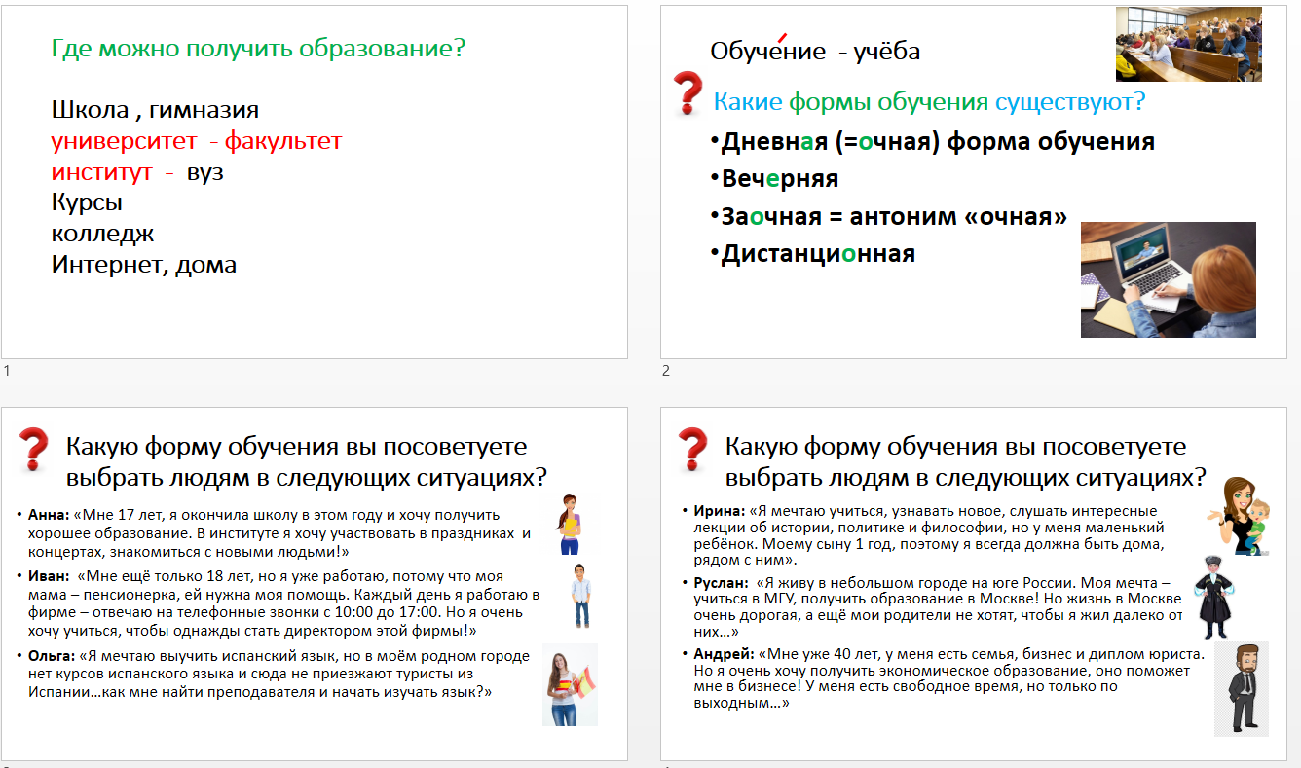Click the red question mark on slide 4
The height and width of the screenshot is (768, 1301).
(x=692, y=450)
